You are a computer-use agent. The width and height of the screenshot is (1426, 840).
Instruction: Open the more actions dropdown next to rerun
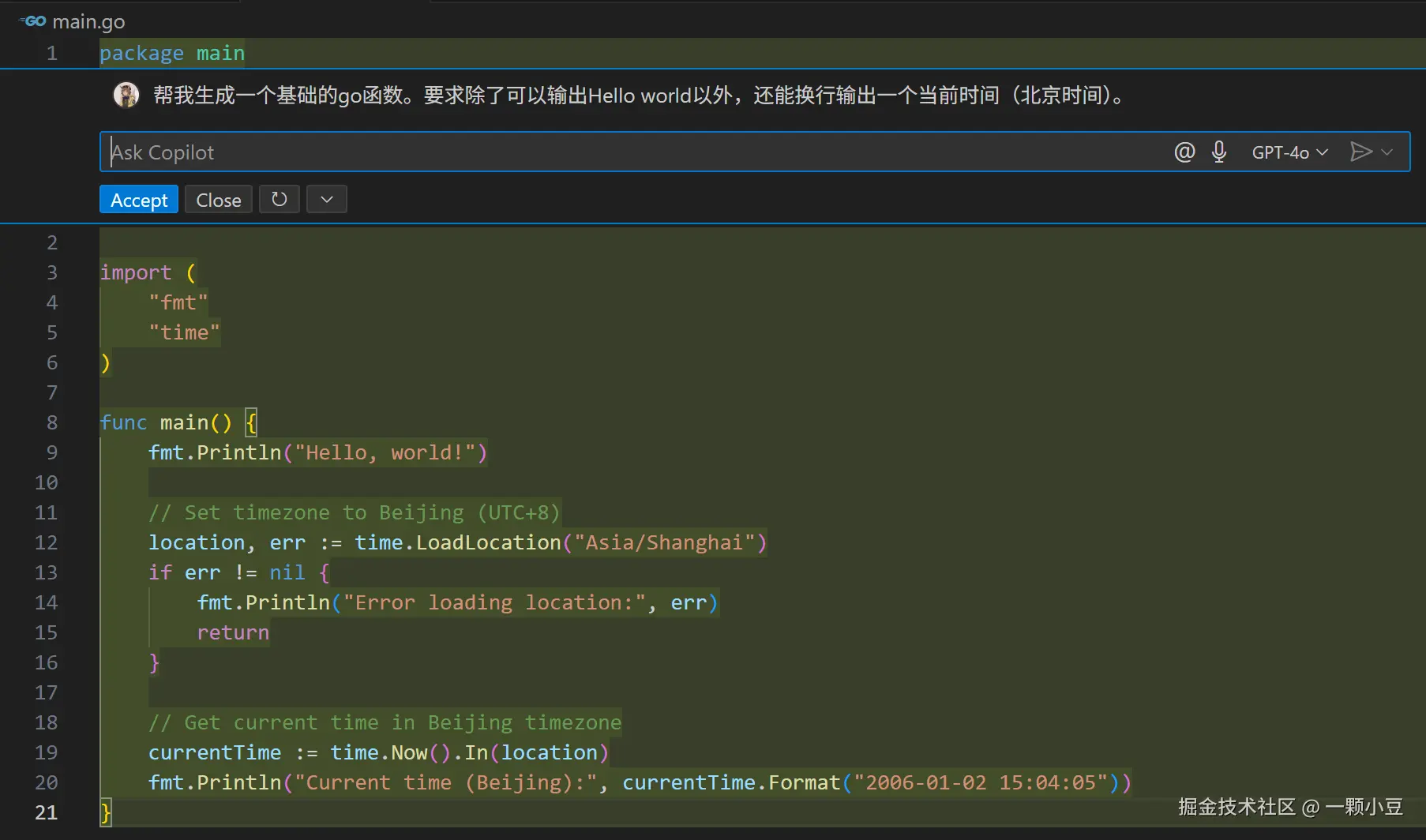pos(327,200)
